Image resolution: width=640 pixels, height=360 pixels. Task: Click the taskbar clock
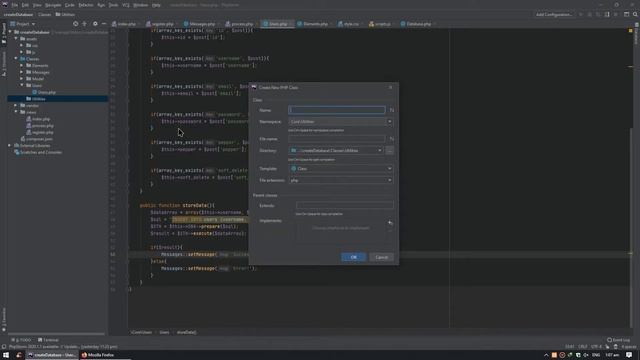pos(612,355)
